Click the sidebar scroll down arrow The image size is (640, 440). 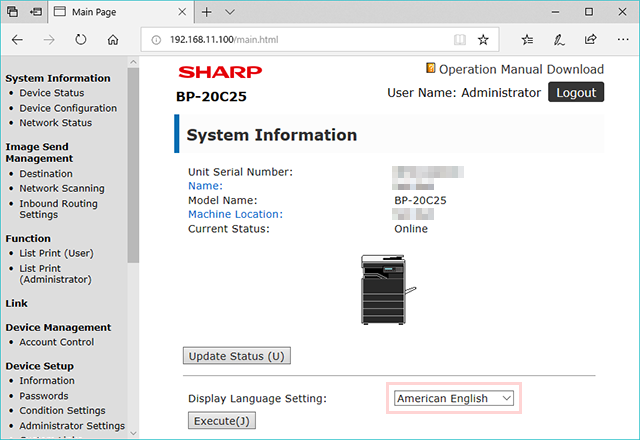pyautogui.click(x=133, y=433)
